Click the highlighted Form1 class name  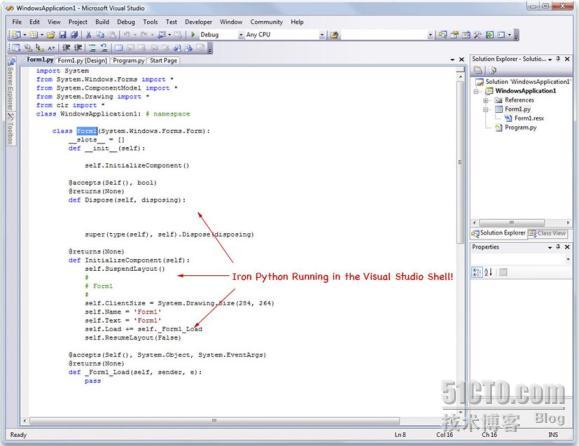[x=87, y=131]
